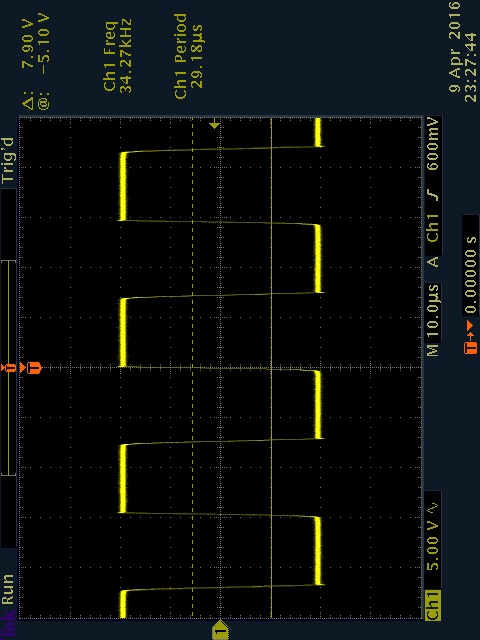
Task: Click the trigger level arrow marker
Action: [x=215, y=124]
